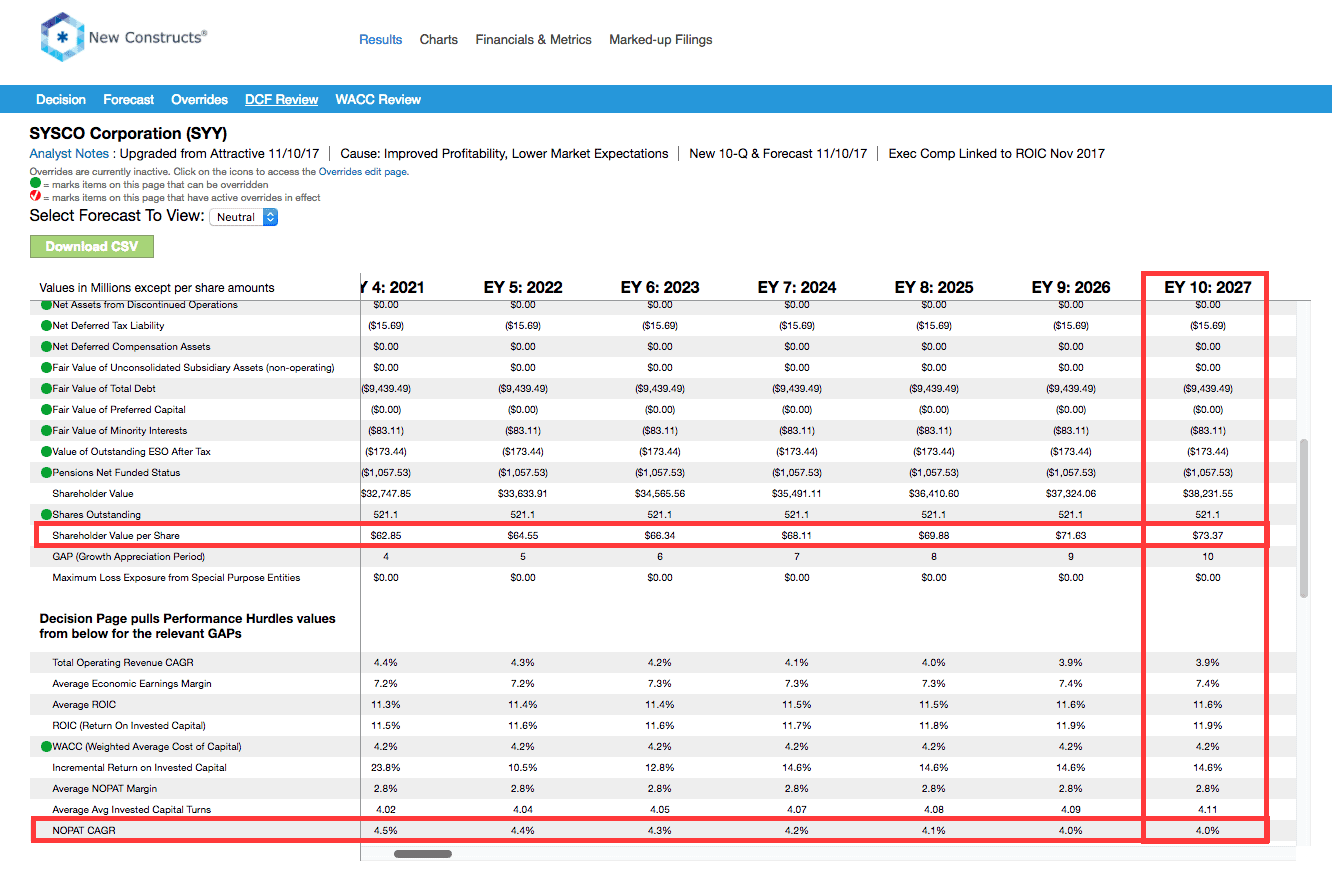This screenshot has height=877, width=1332.
Task: Click green override icon for Fair Value of Minority Interests
Action: (46, 431)
